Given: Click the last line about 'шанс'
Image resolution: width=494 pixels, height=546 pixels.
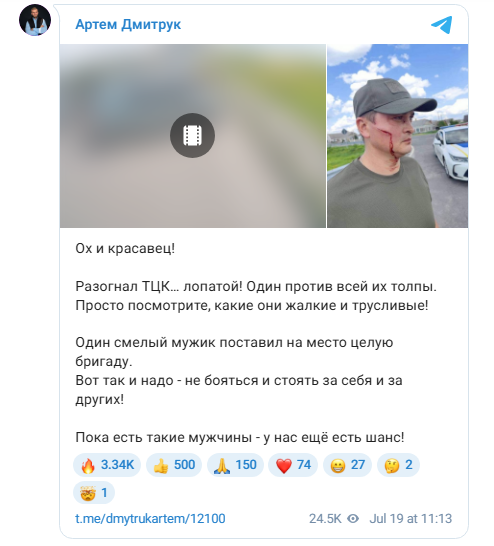Looking at the screenshot, I should [x=240, y=437].
